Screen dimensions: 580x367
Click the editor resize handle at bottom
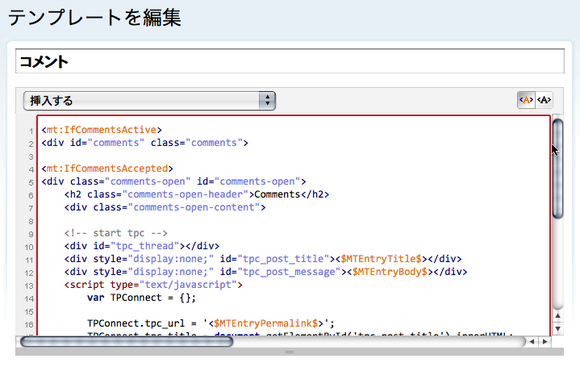click(290, 352)
